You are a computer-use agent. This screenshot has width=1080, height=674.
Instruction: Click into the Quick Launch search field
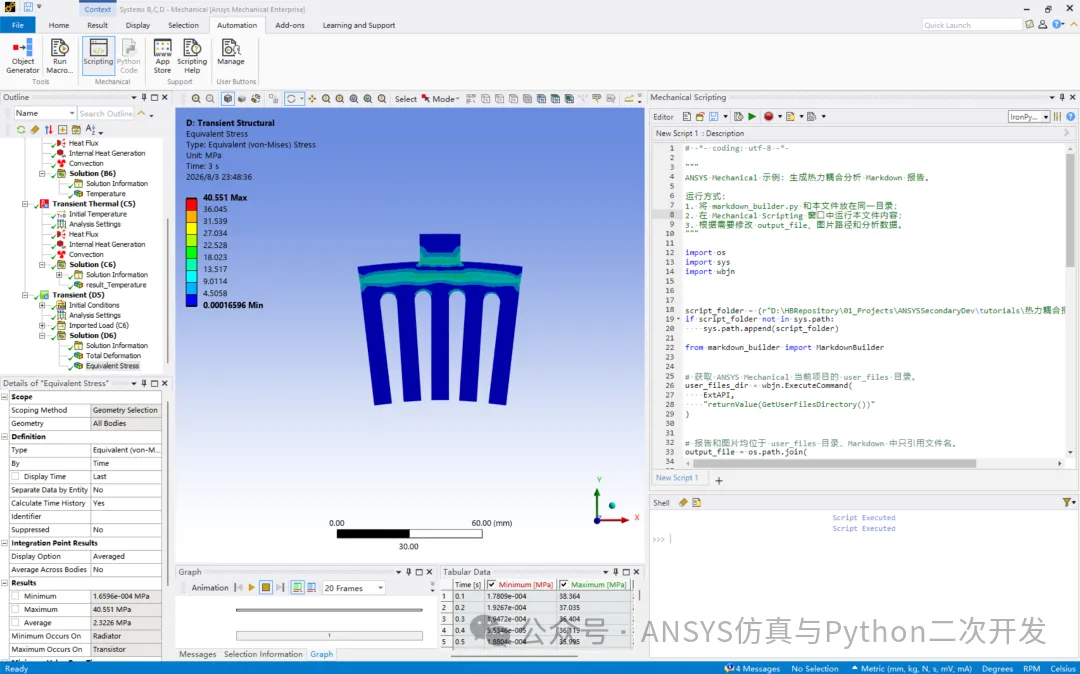pyautogui.click(x=972, y=25)
